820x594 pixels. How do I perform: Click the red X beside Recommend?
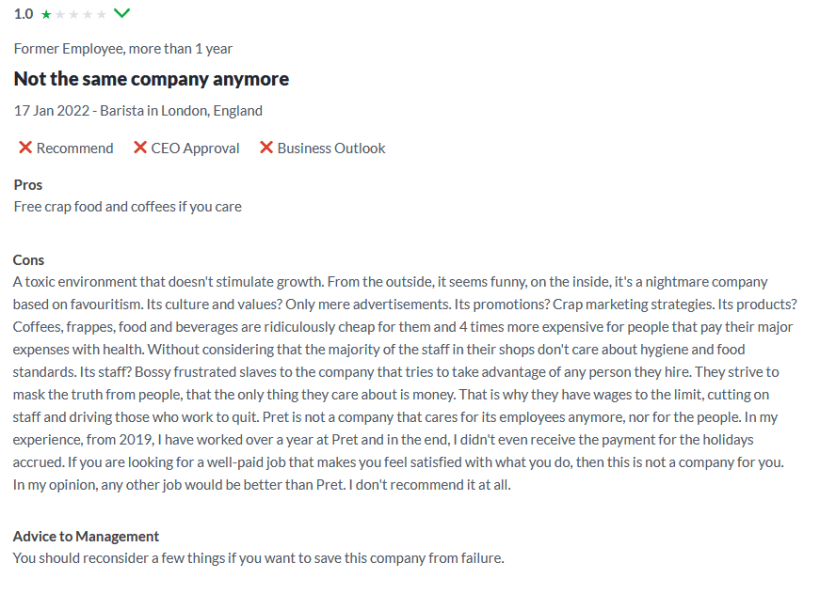coord(25,148)
